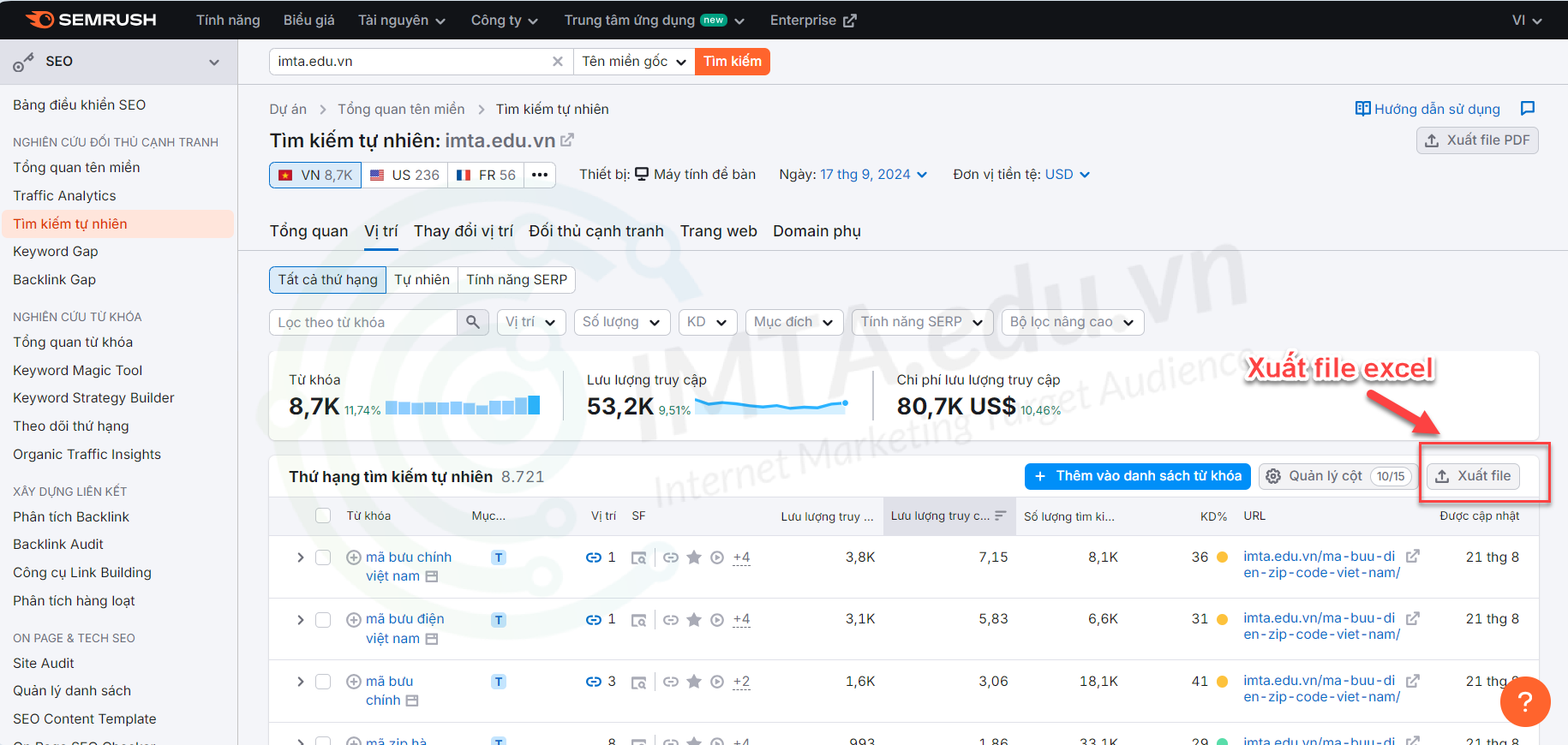Image resolution: width=1568 pixels, height=745 pixels.
Task: Tick checkbox for 'mã bưu điện việt nam'
Action: click(323, 620)
